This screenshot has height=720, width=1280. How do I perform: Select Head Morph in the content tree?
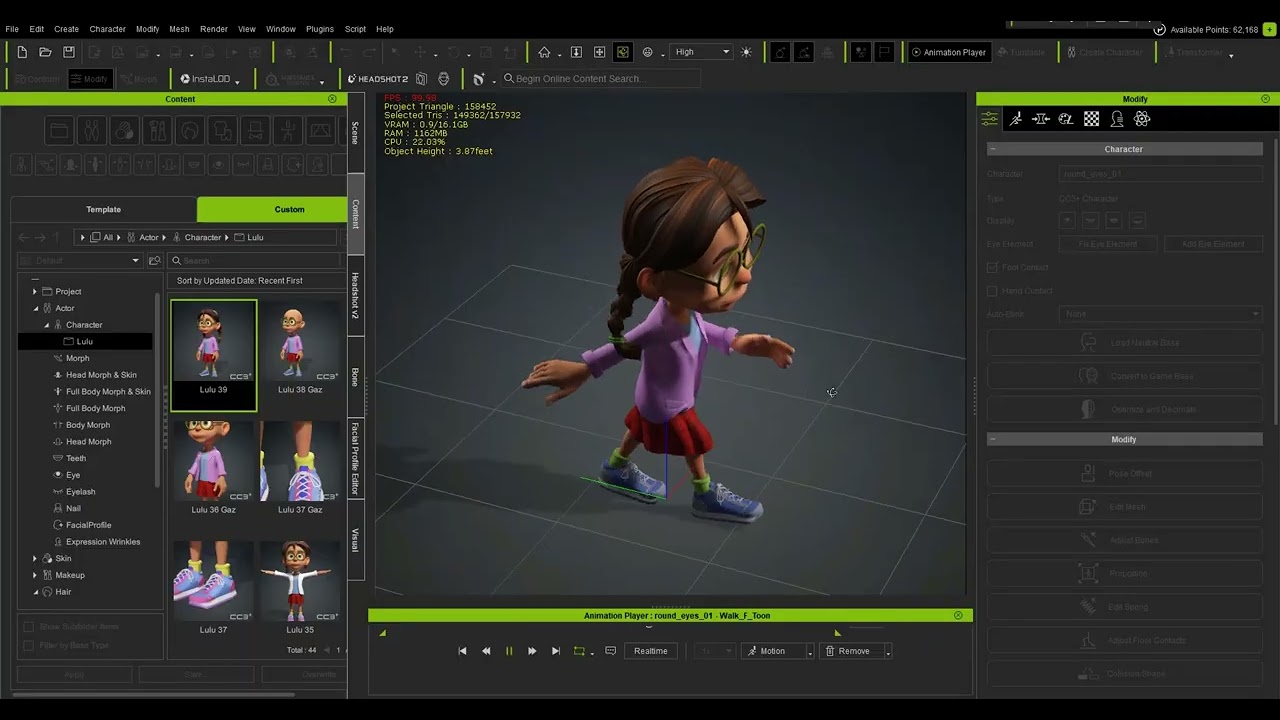point(89,442)
